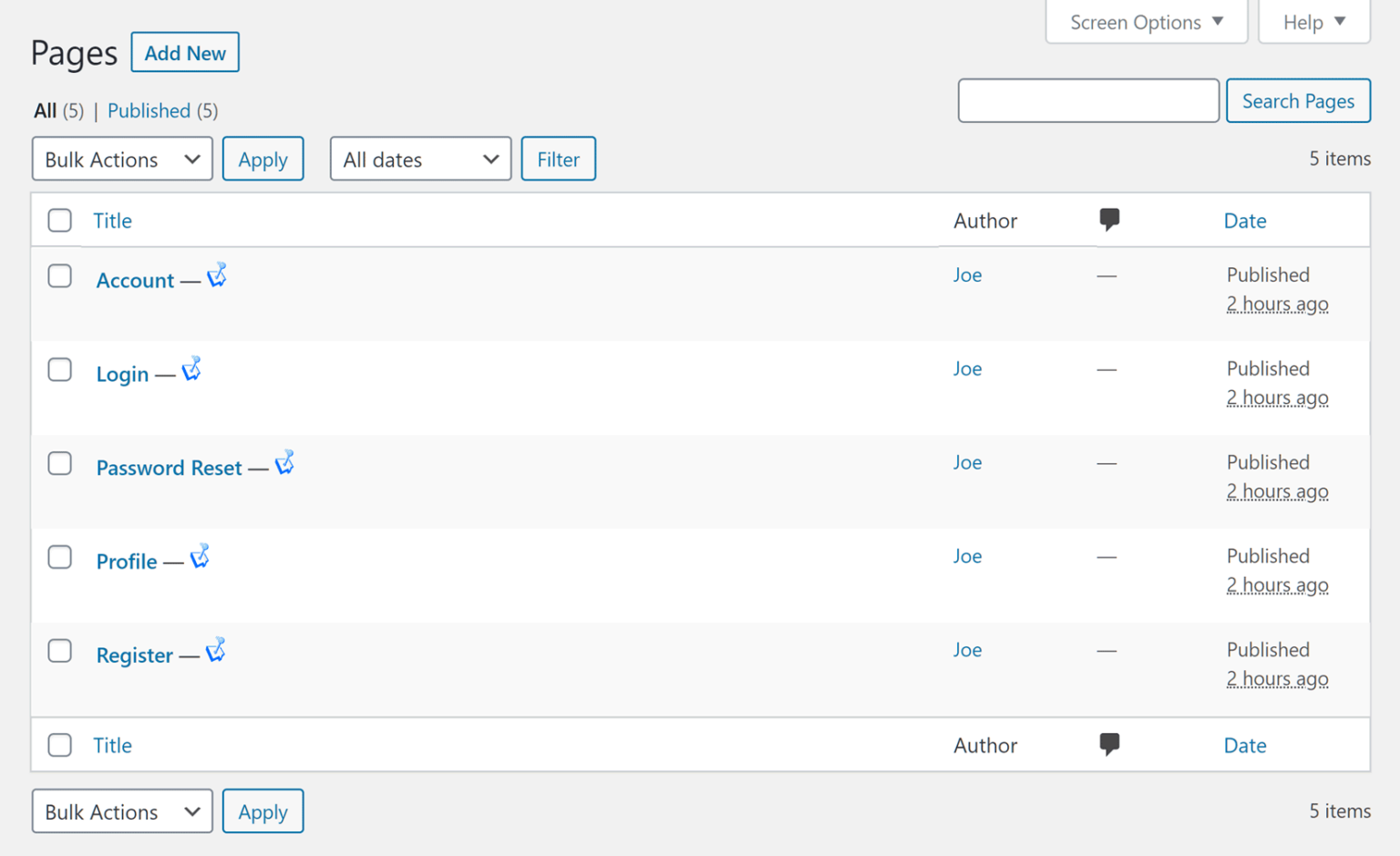Open Password Reset in Elementor editor
This screenshot has height=856, width=1400.
tap(285, 462)
